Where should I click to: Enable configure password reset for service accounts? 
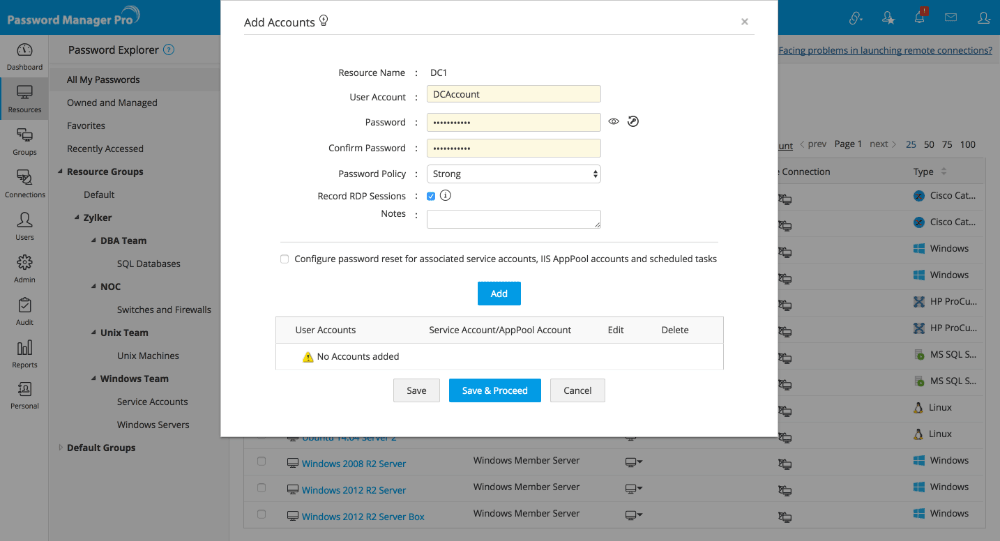(x=285, y=259)
